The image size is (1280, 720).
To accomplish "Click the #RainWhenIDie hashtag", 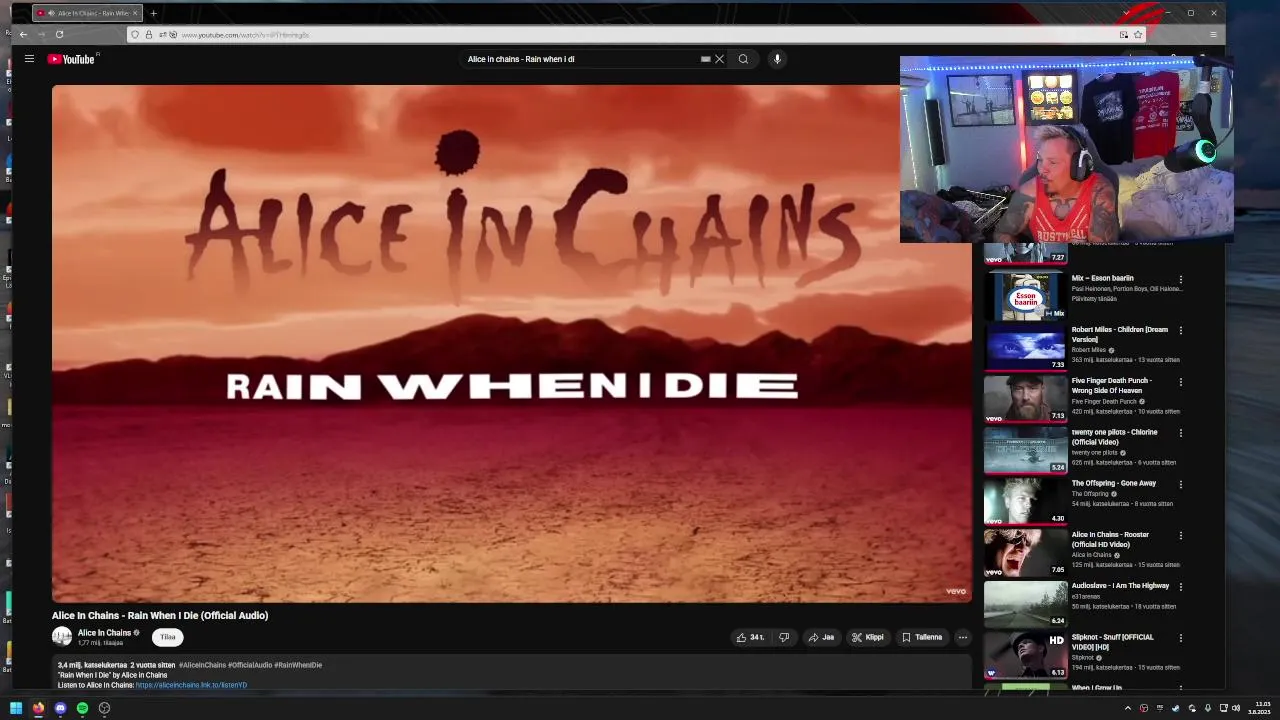I will point(298,665).
